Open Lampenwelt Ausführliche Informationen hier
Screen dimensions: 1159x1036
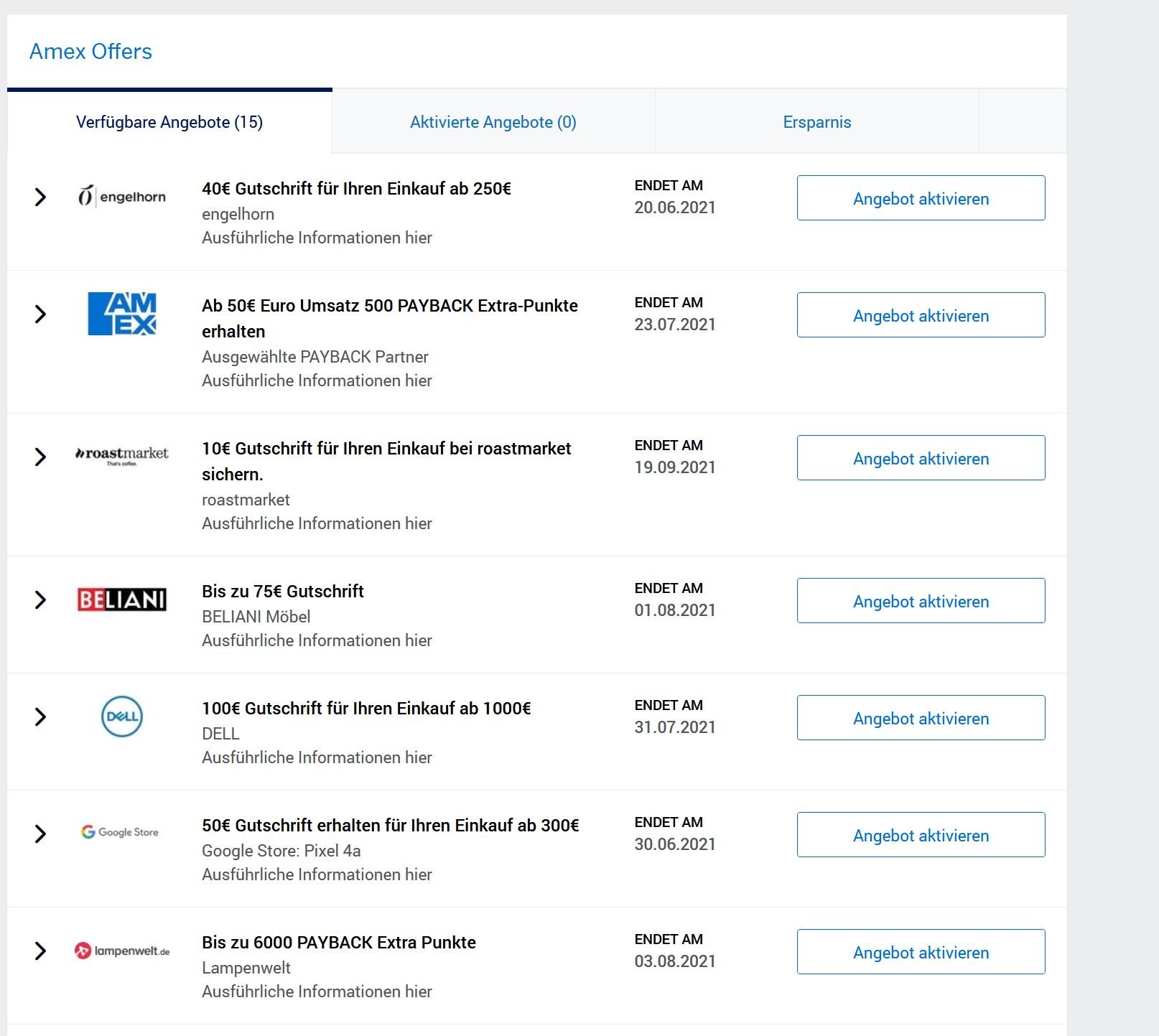click(317, 991)
